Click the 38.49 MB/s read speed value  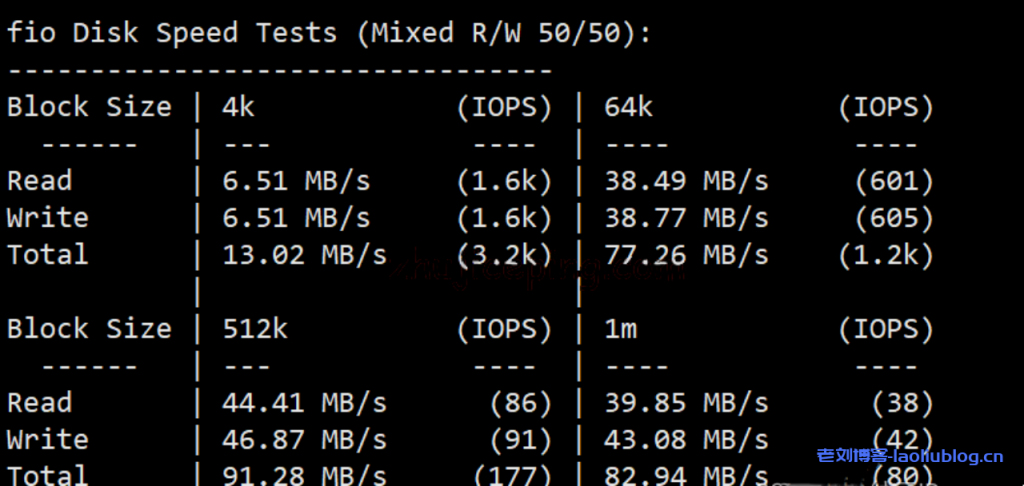tap(686, 181)
